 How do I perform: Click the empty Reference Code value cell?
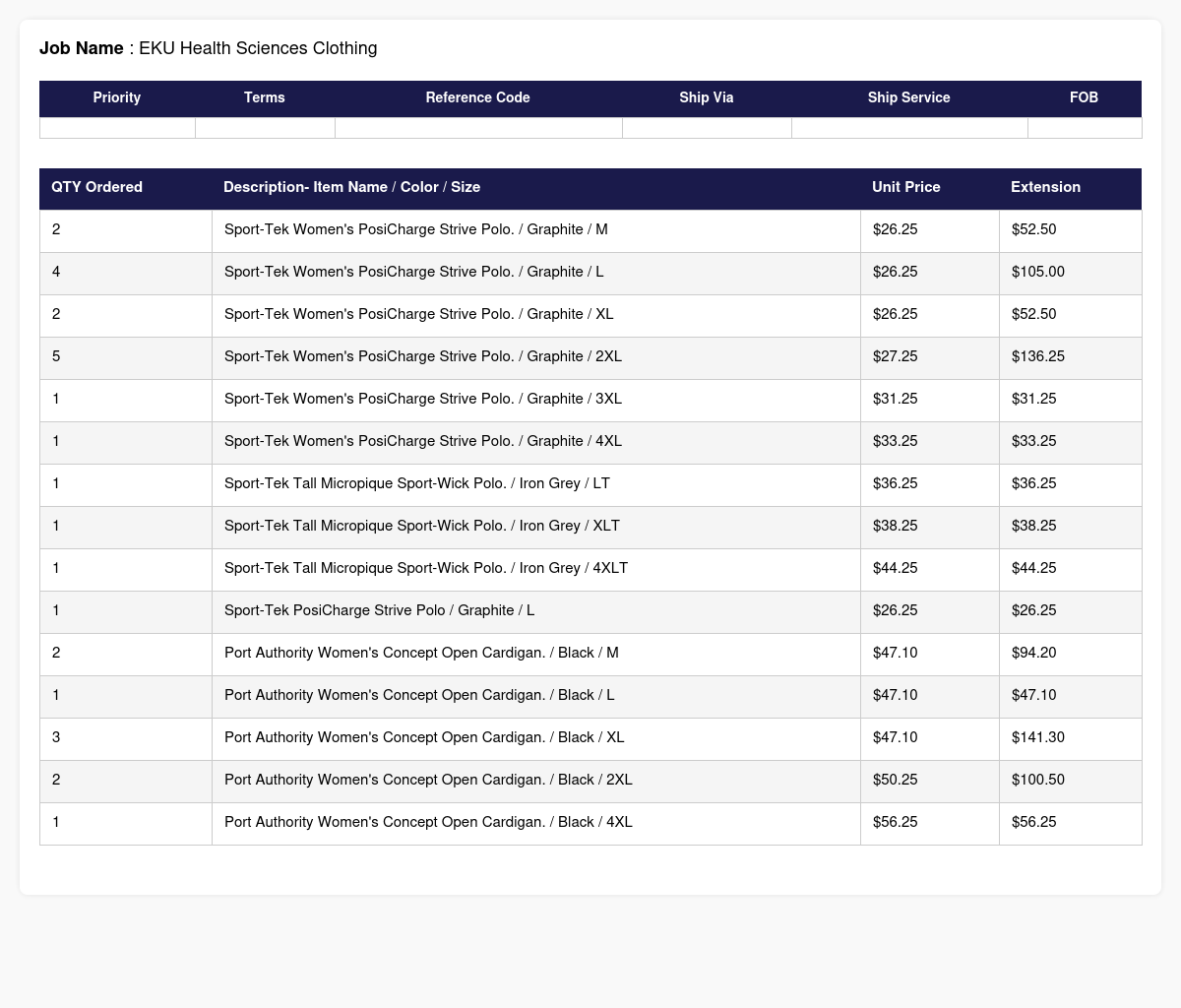tap(478, 128)
